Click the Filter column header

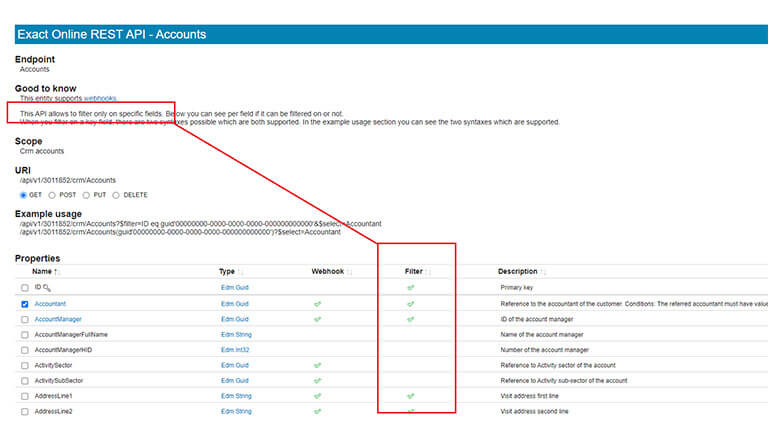tap(413, 271)
